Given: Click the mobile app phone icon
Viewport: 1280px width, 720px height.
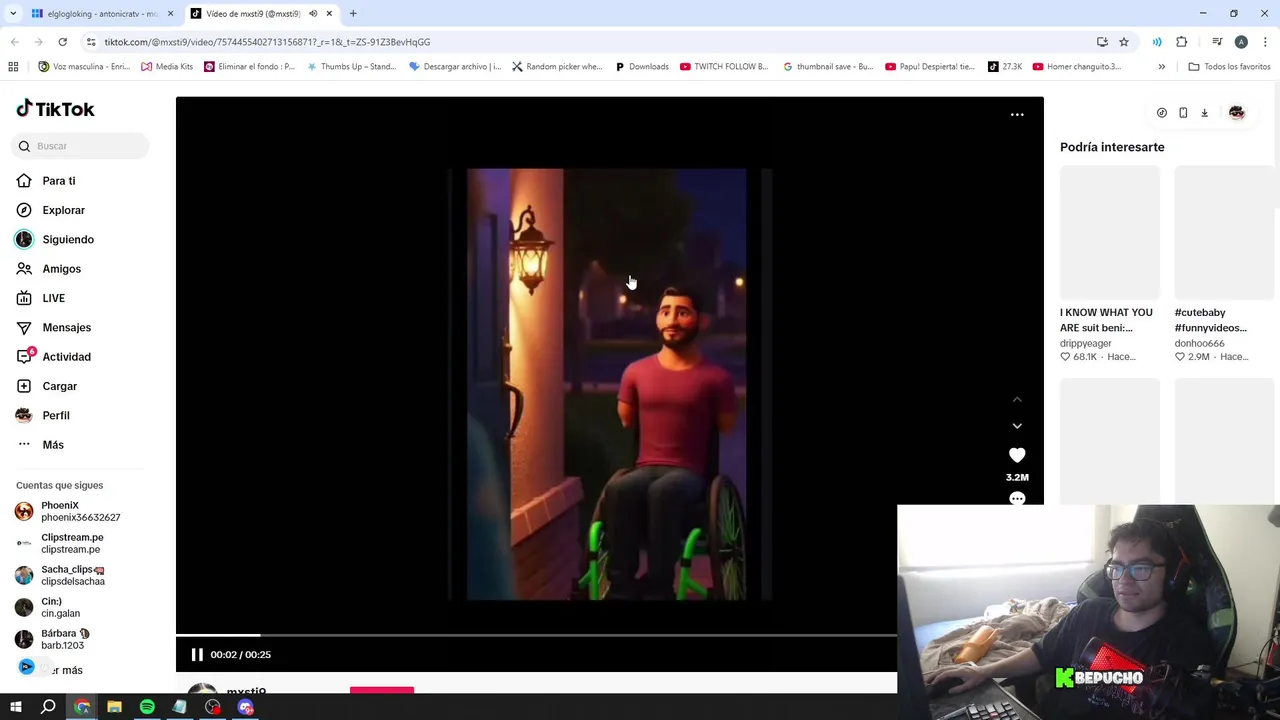Looking at the screenshot, I should click(x=1183, y=113).
